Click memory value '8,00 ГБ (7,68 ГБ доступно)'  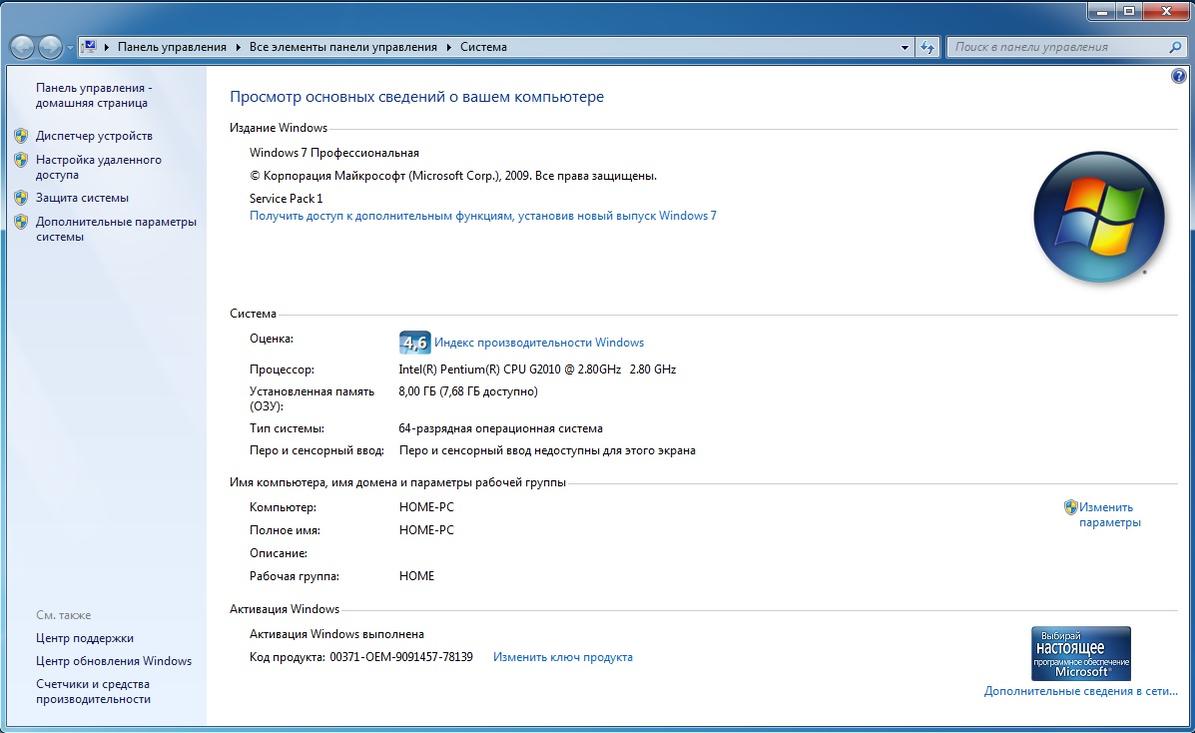point(468,391)
